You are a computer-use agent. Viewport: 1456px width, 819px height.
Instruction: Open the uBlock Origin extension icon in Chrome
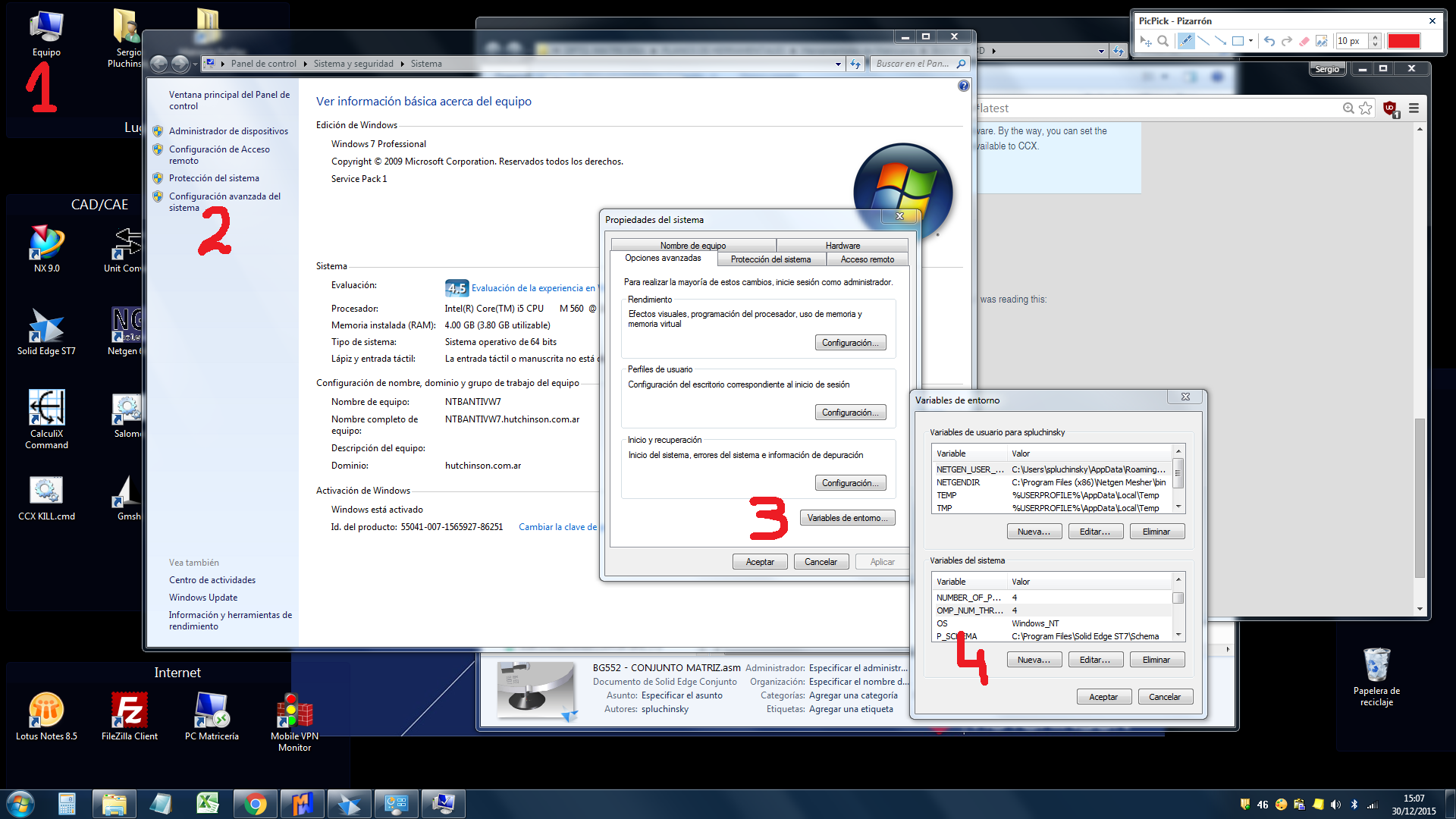[x=1391, y=108]
